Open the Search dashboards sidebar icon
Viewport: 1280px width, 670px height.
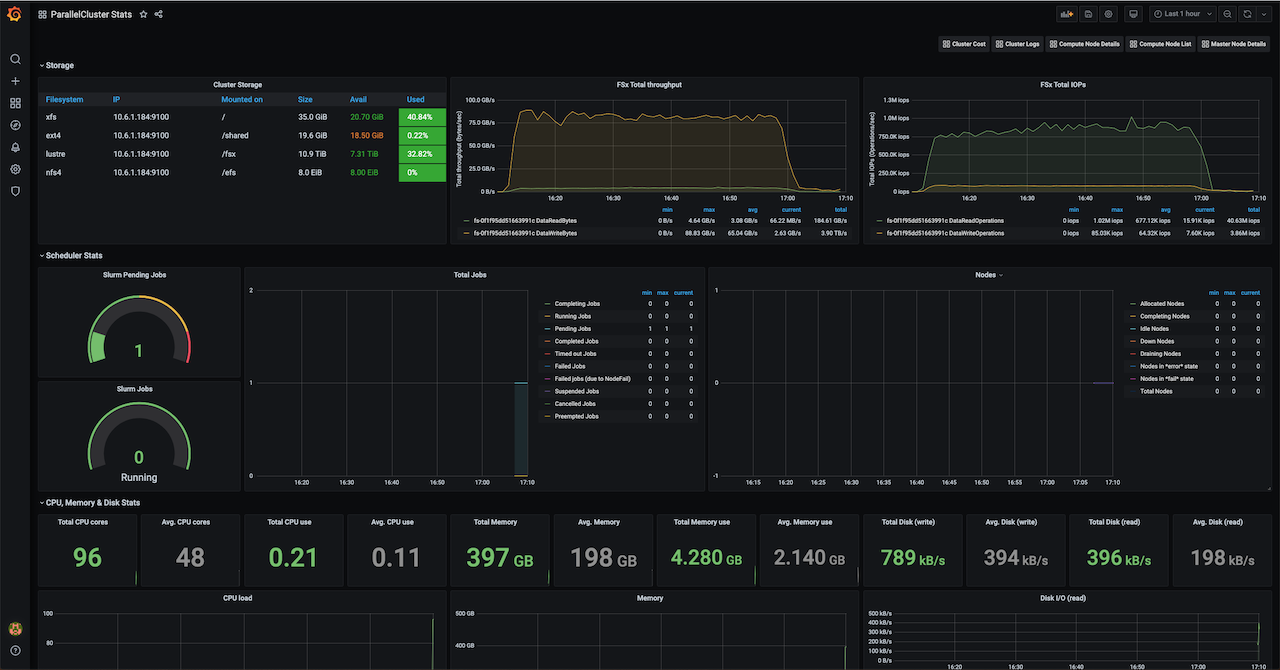pyautogui.click(x=15, y=59)
